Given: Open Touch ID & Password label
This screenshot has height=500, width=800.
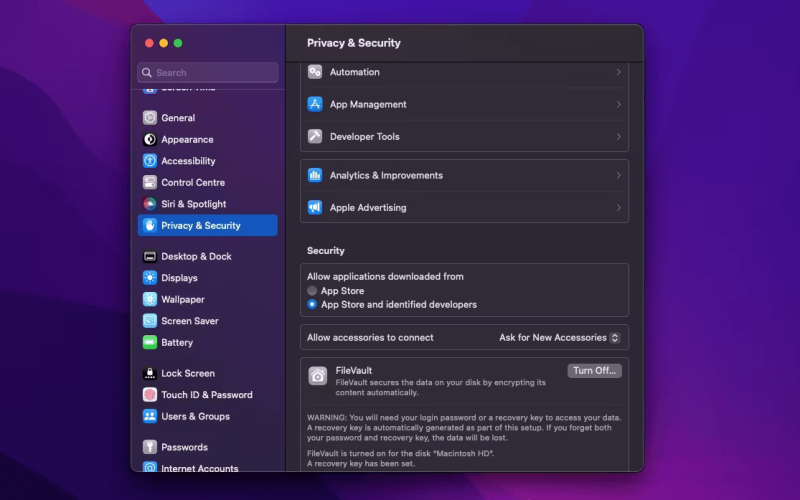Looking at the screenshot, I should (x=207, y=394).
